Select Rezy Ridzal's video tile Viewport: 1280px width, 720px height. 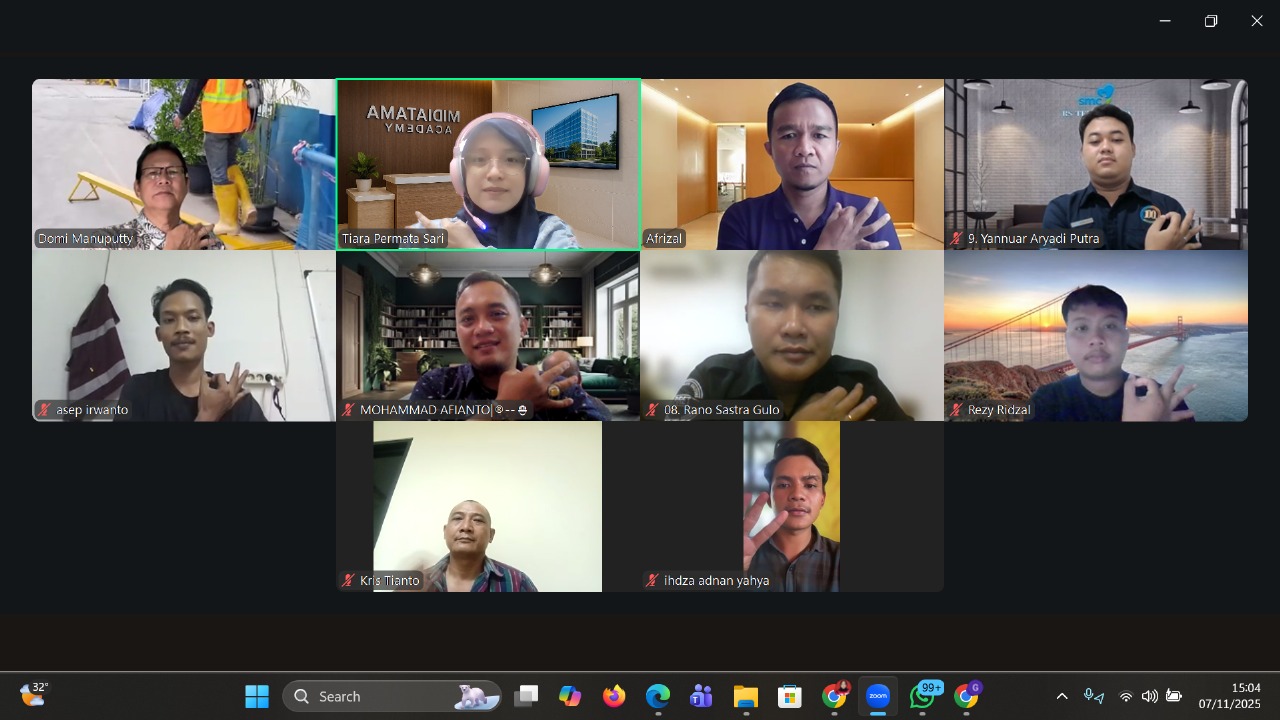(x=1095, y=335)
